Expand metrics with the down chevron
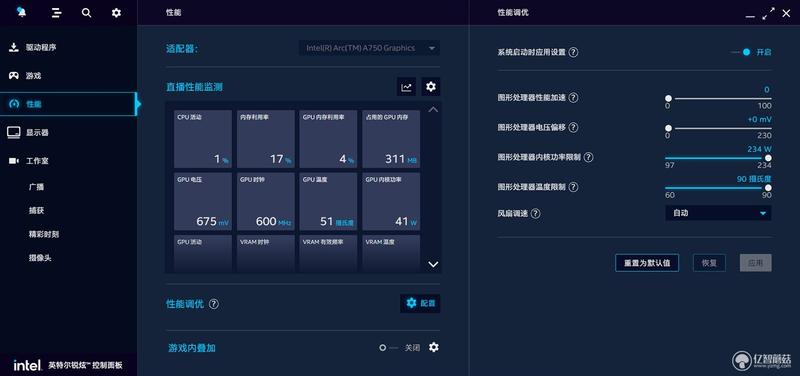 click(433, 264)
